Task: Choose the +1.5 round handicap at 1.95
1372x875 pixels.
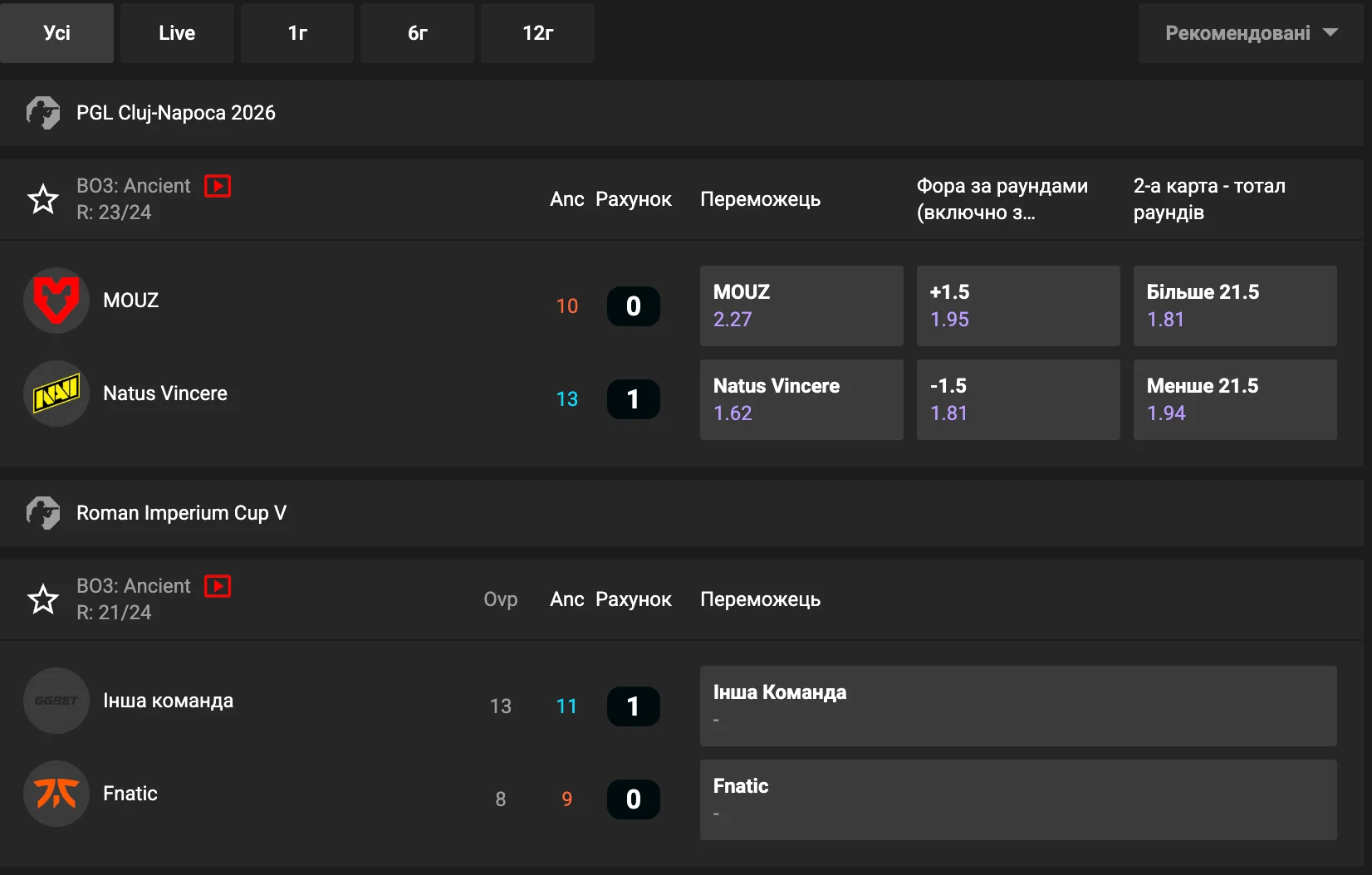Action: (x=1017, y=306)
